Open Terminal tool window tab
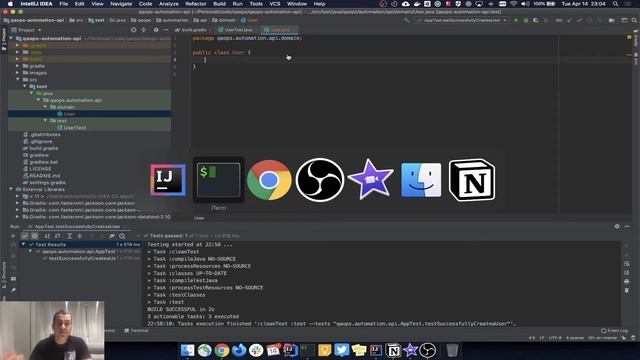 pos(136,331)
